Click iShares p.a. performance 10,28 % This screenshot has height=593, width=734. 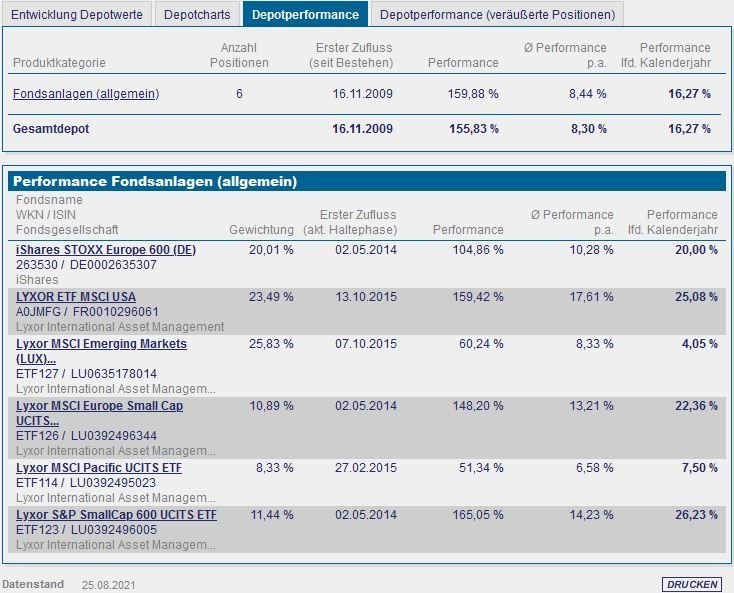click(591, 250)
